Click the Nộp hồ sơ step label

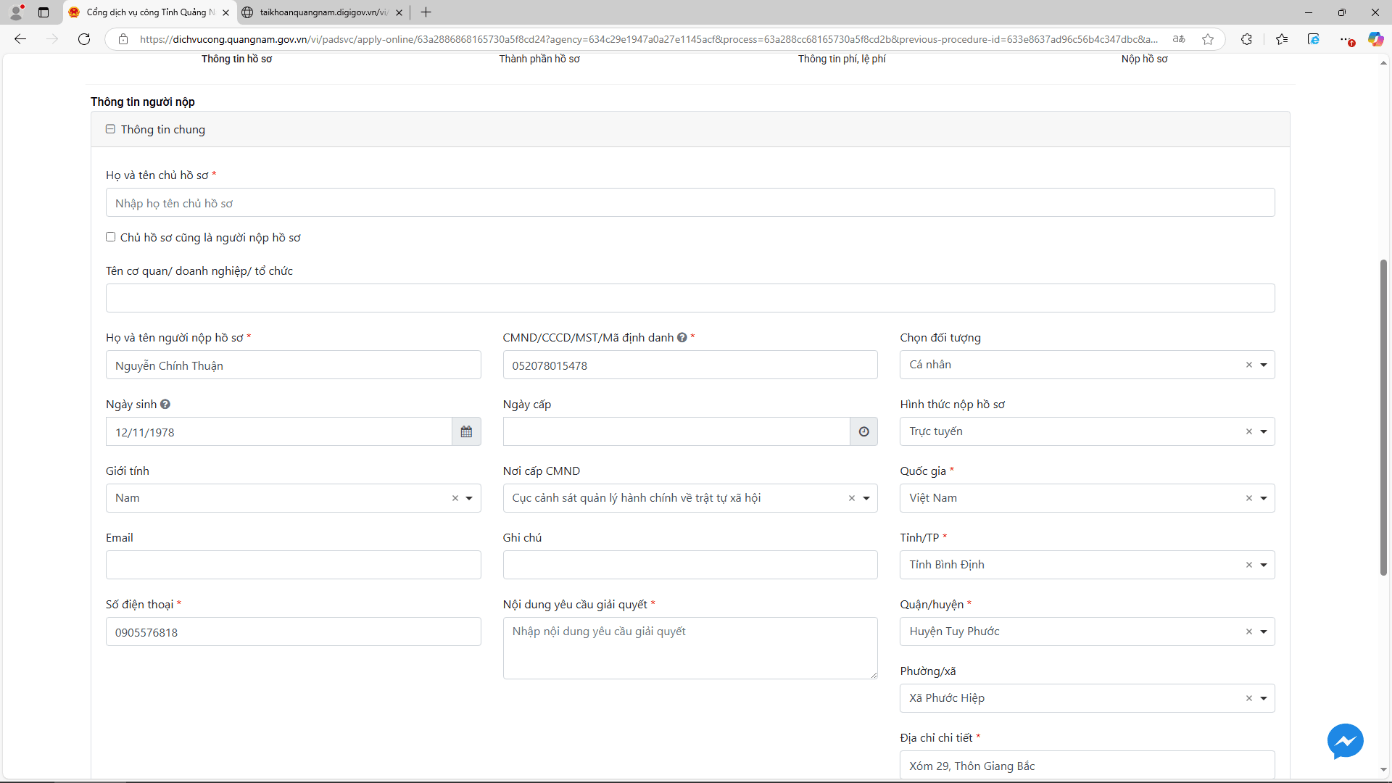1144,59
